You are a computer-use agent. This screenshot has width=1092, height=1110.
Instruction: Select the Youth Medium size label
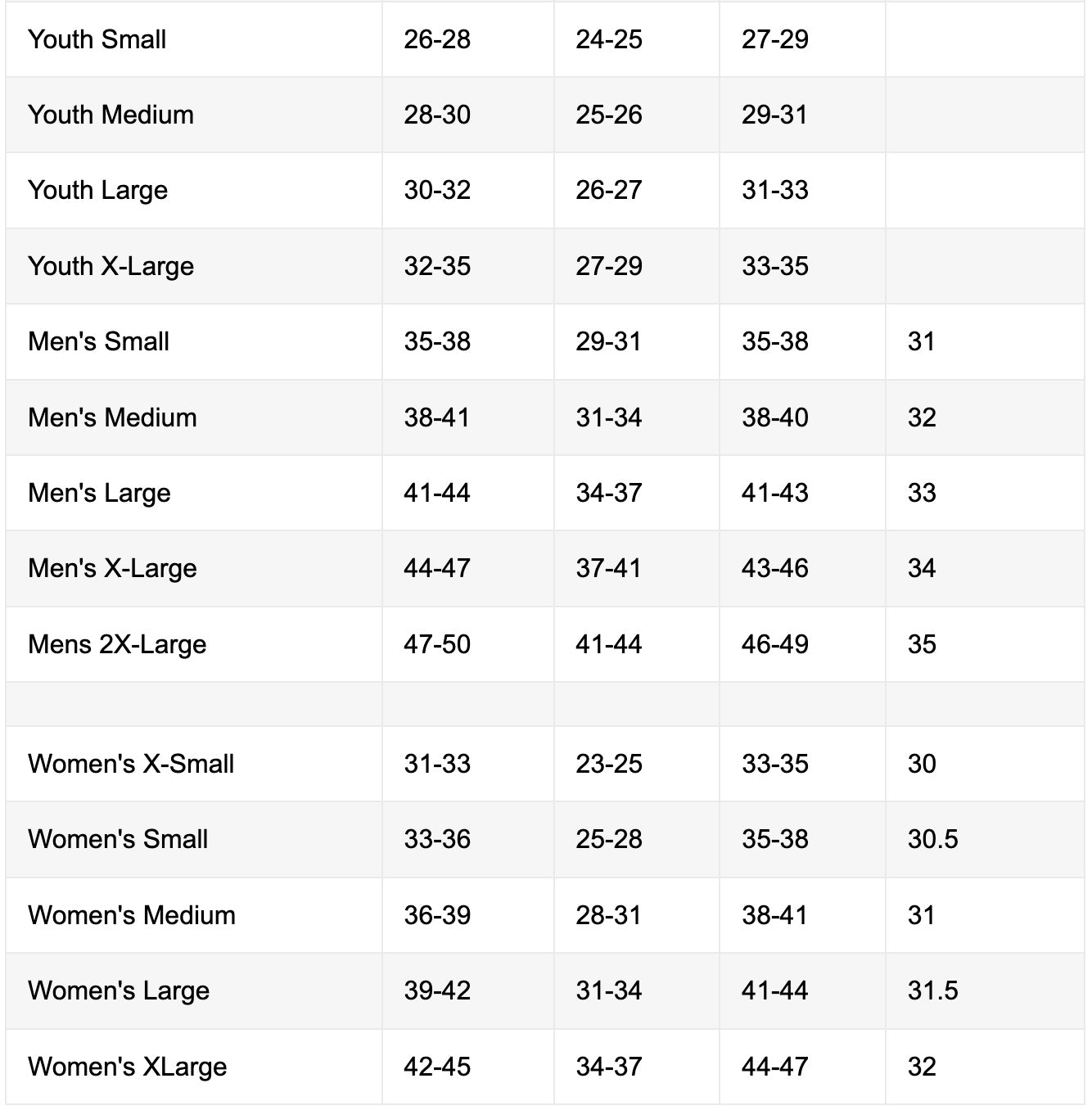tap(111, 115)
